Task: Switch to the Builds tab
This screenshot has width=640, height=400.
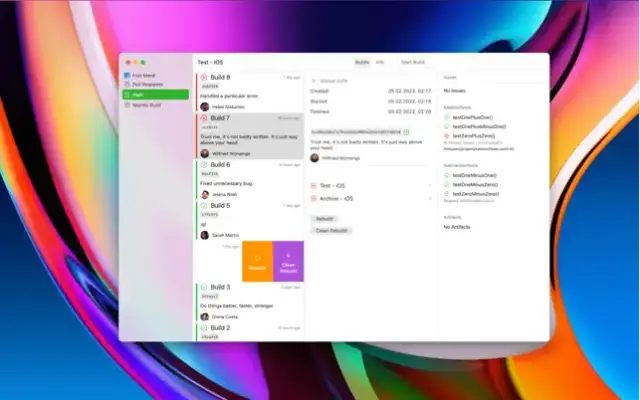Action: point(362,62)
